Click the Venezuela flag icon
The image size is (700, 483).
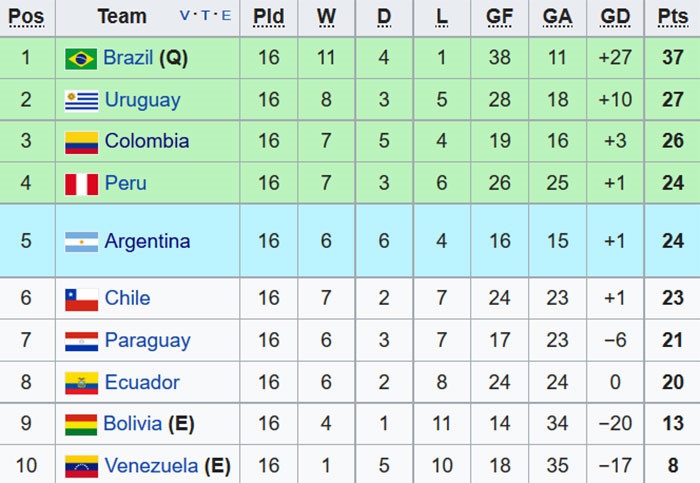click(81, 466)
